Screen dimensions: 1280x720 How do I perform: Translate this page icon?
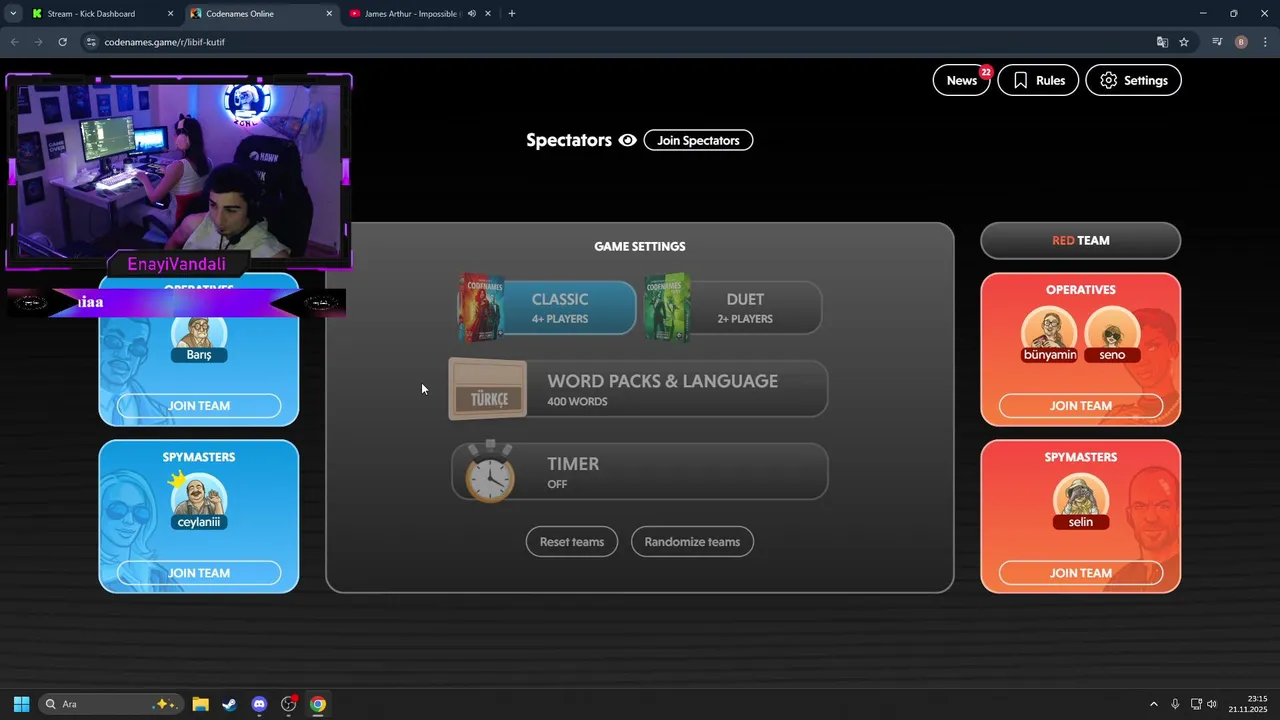(x=1162, y=42)
